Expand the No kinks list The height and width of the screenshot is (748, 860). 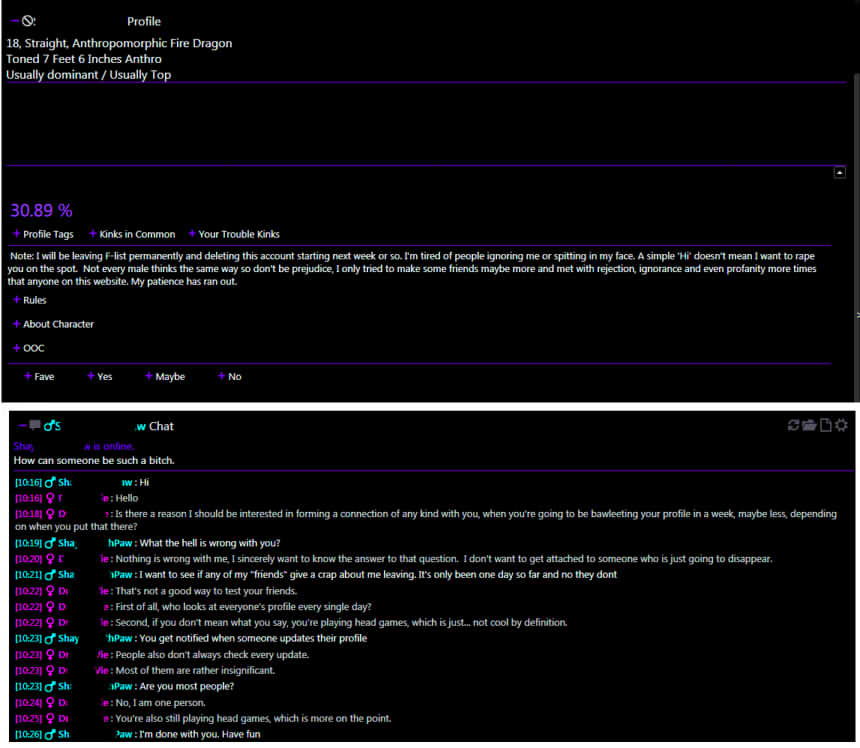click(230, 376)
